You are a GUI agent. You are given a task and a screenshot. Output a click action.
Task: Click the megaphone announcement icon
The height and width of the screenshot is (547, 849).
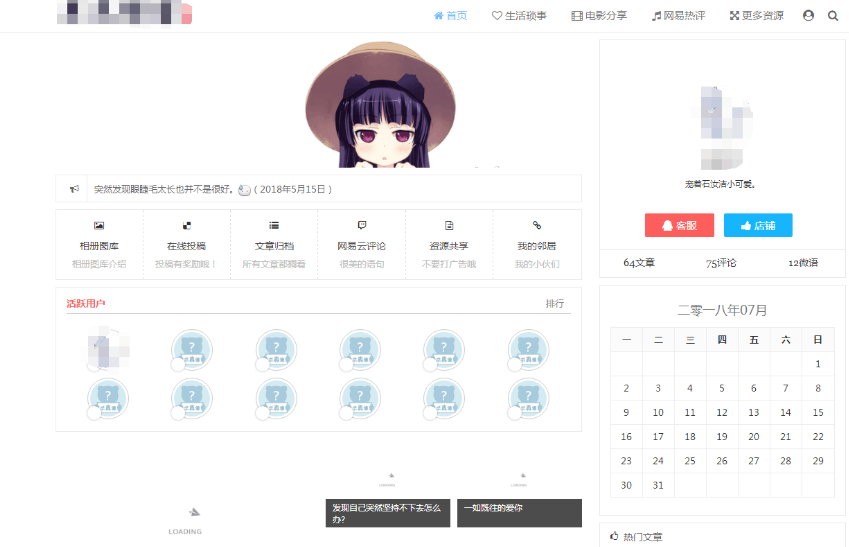click(74, 189)
